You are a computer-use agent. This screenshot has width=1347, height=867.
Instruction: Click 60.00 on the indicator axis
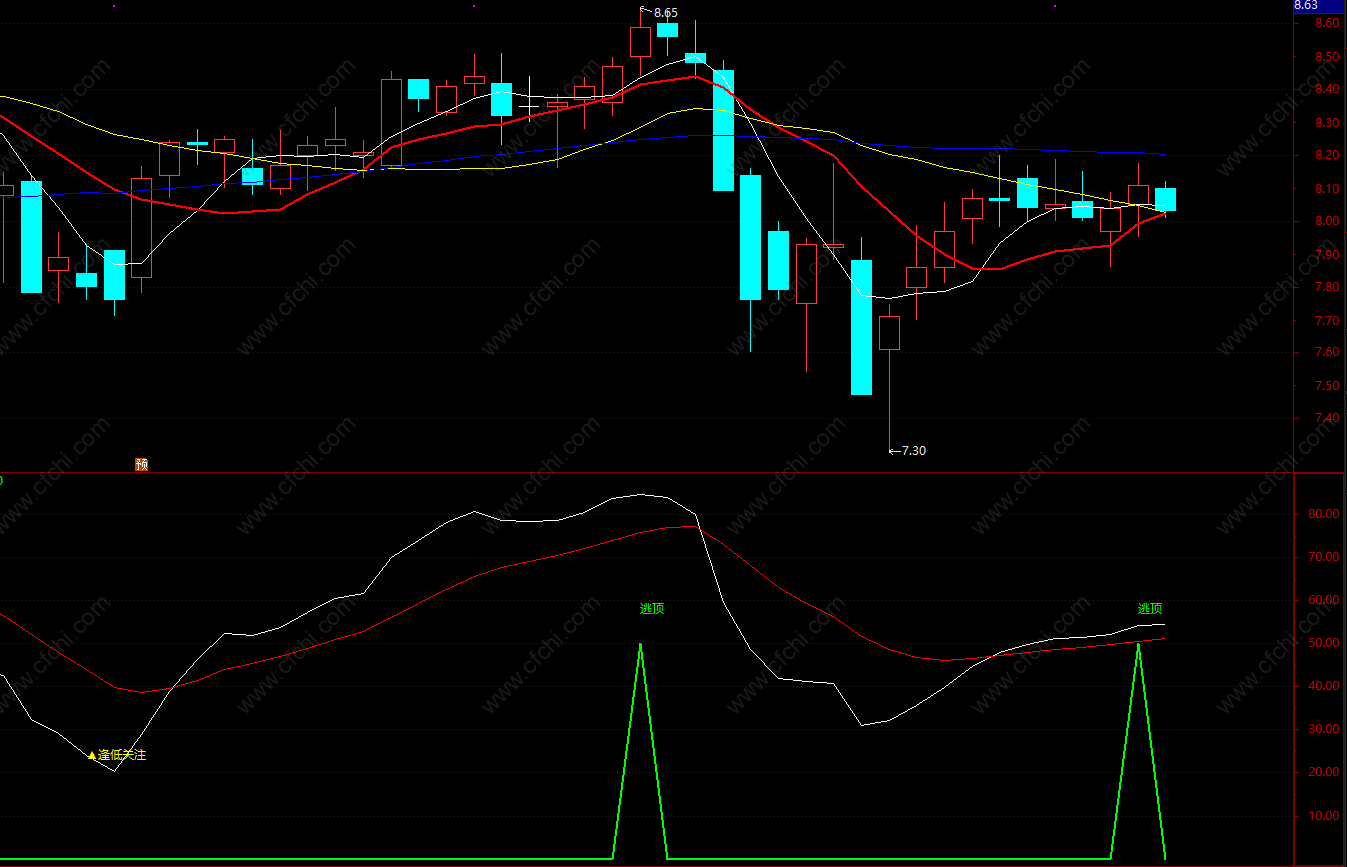pos(1323,600)
